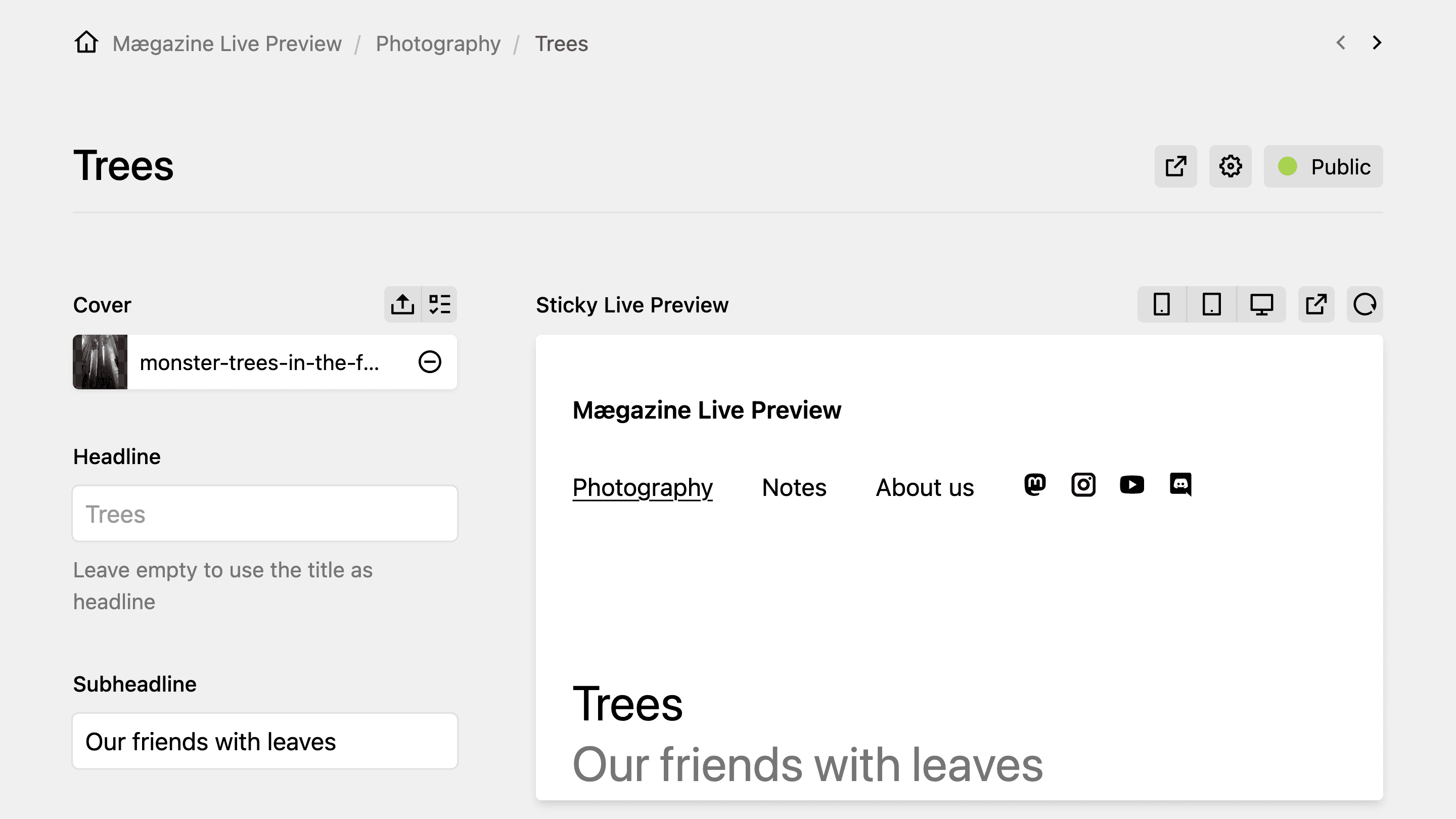Go to previous page arrow
Viewport: 1456px width, 819px height.
pyautogui.click(x=1341, y=42)
